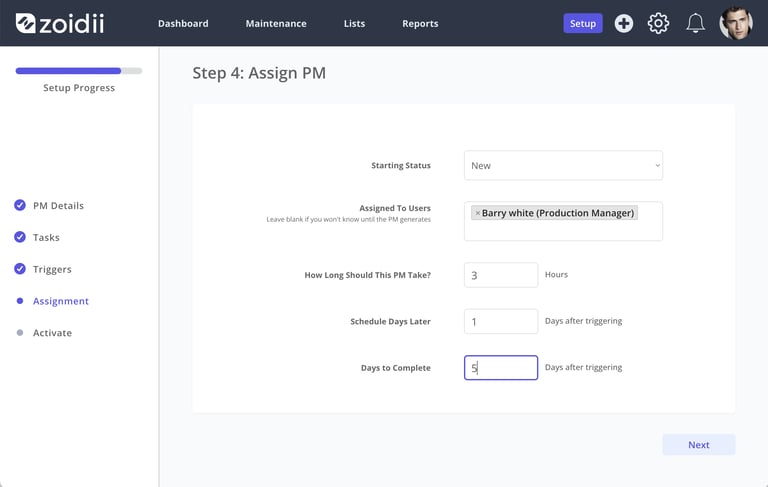Screen dimensions: 768x487
Task: Go to the Dashboard menu
Action: tap(183, 24)
